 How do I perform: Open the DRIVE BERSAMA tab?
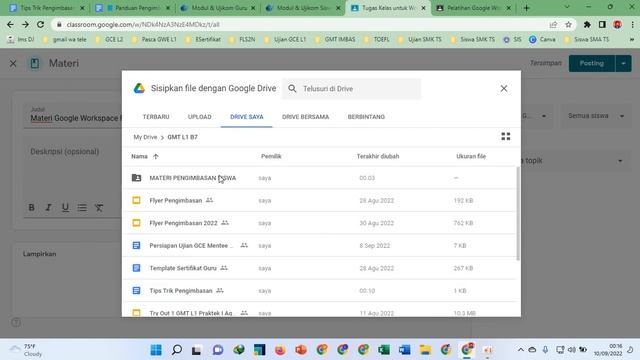point(305,117)
